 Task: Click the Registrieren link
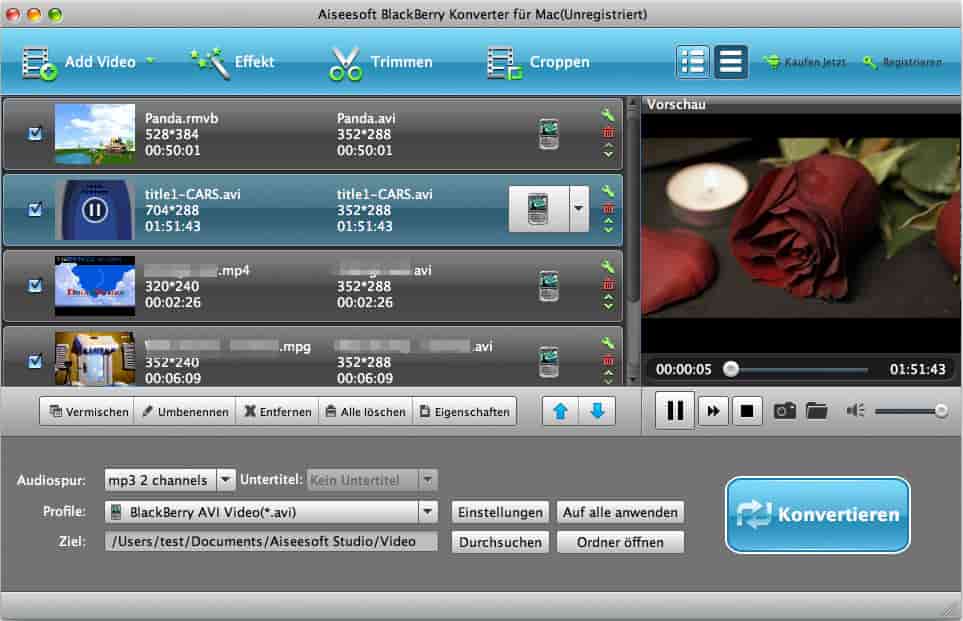pyautogui.click(x=903, y=62)
